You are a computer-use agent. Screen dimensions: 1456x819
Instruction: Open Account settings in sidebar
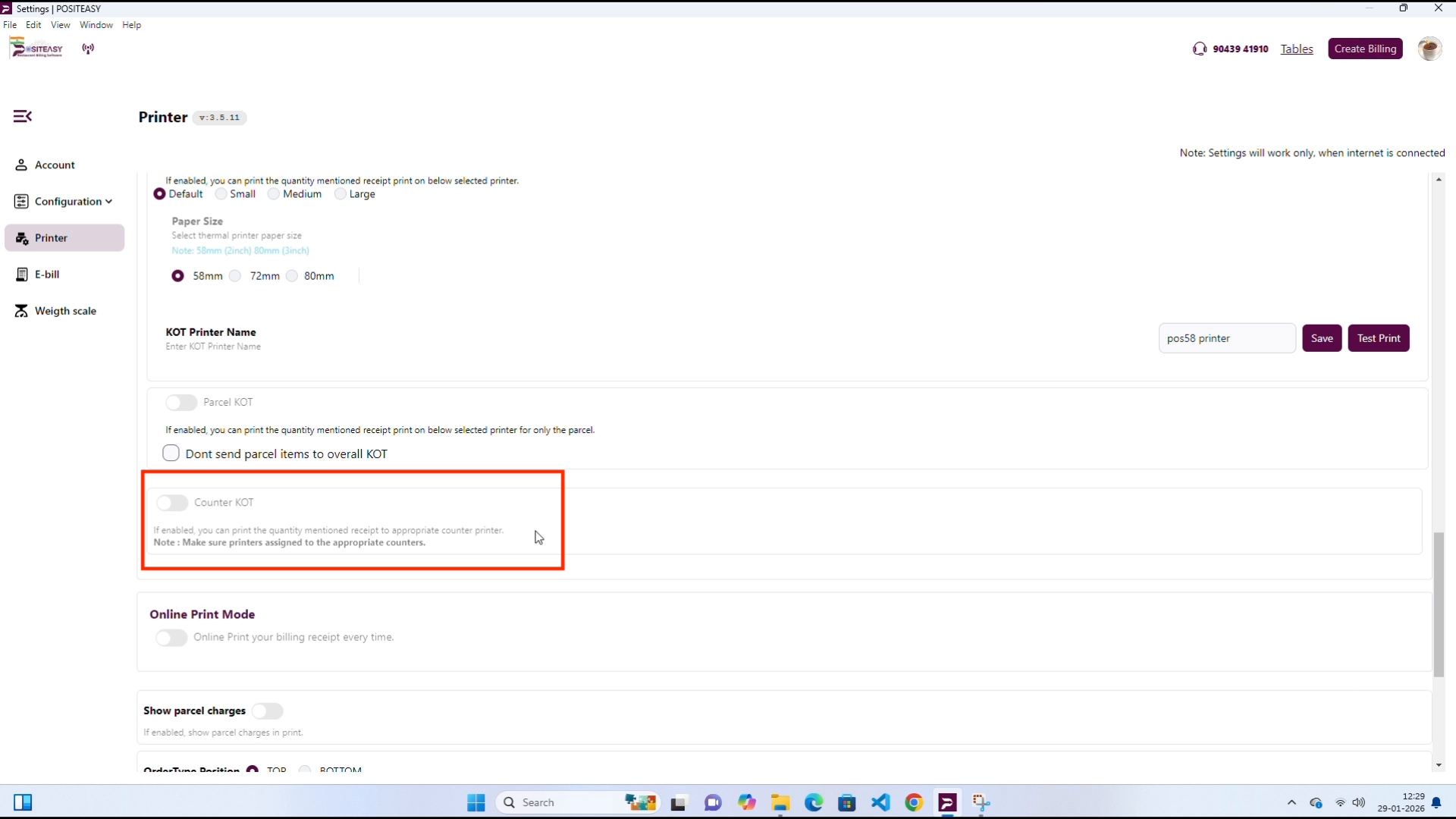click(55, 165)
